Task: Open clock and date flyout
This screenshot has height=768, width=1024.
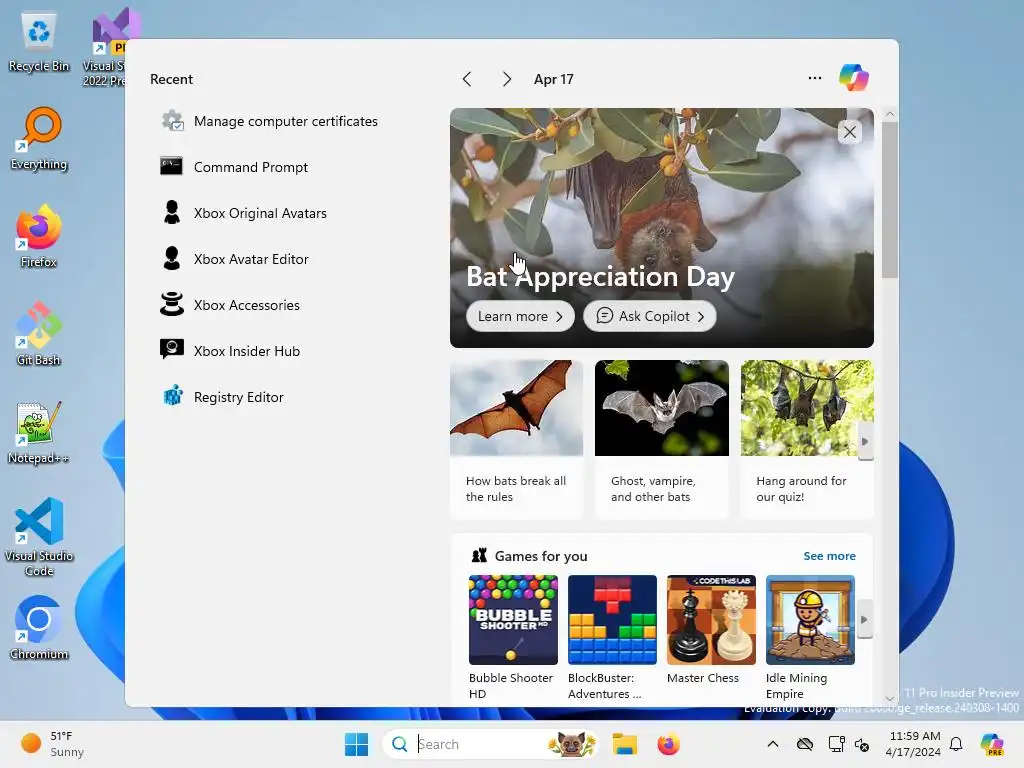Action: click(x=914, y=744)
